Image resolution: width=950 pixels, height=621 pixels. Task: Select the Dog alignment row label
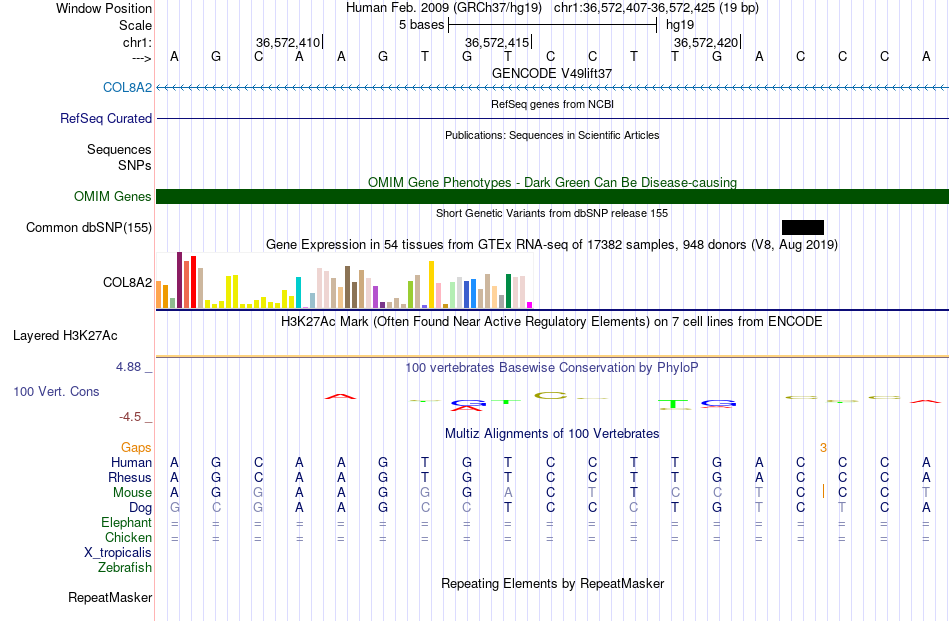tap(141, 507)
